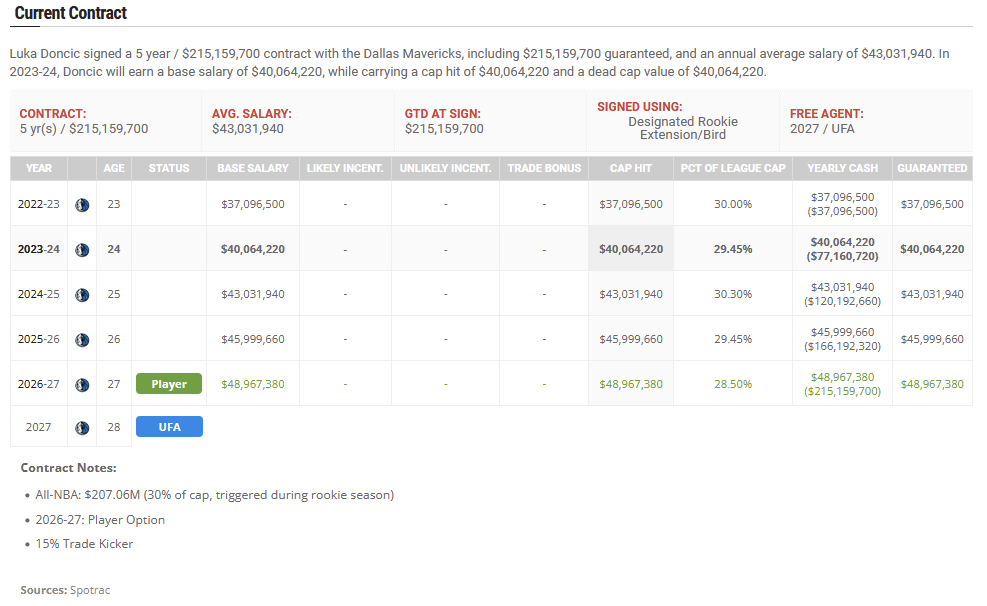The height and width of the screenshot is (606, 987).
Task: Click the 30.30% league cap cell
Action: click(733, 294)
